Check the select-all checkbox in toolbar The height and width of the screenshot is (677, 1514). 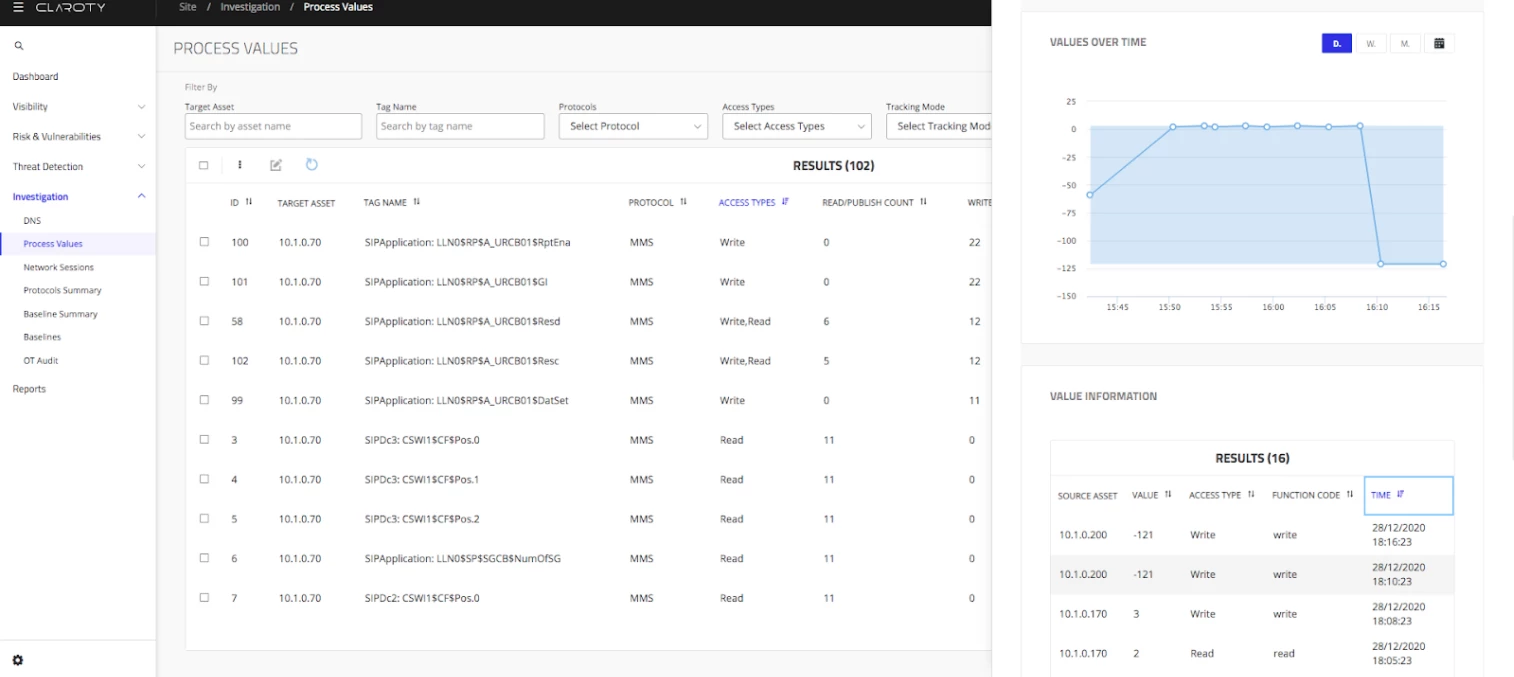pyautogui.click(x=204, y=165)
